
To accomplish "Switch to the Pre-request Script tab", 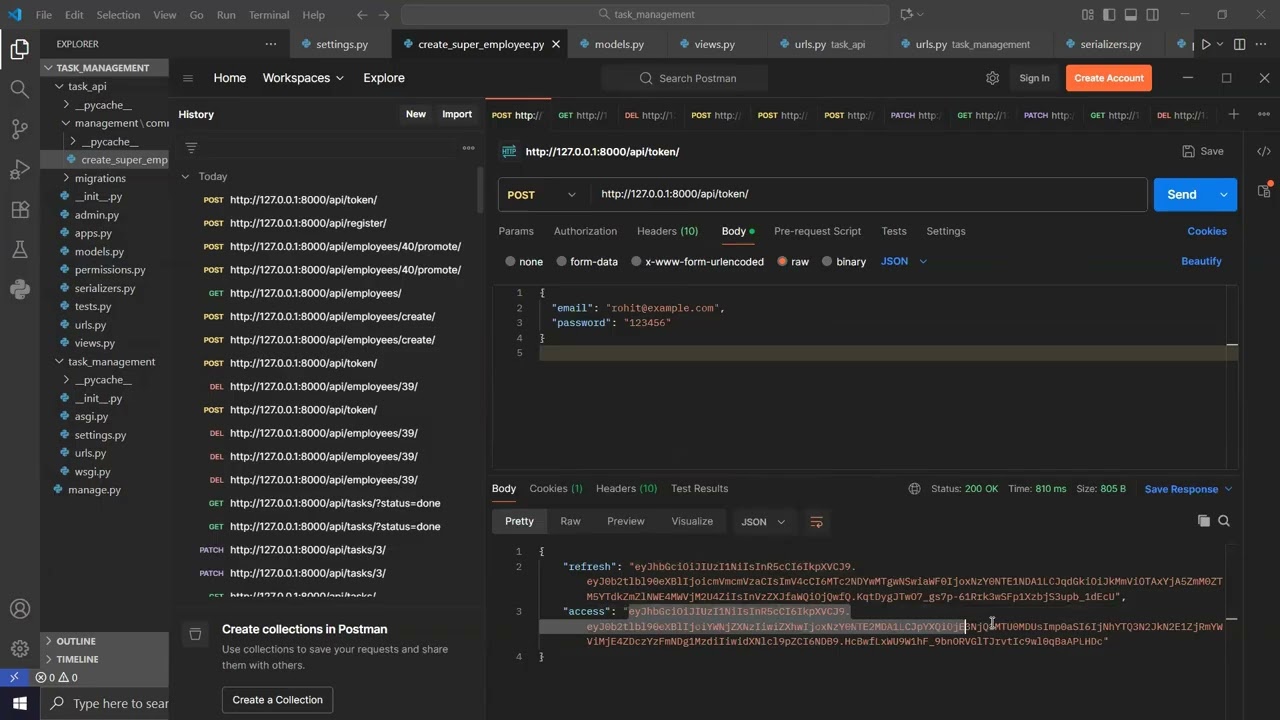I will tap(817, 231).
